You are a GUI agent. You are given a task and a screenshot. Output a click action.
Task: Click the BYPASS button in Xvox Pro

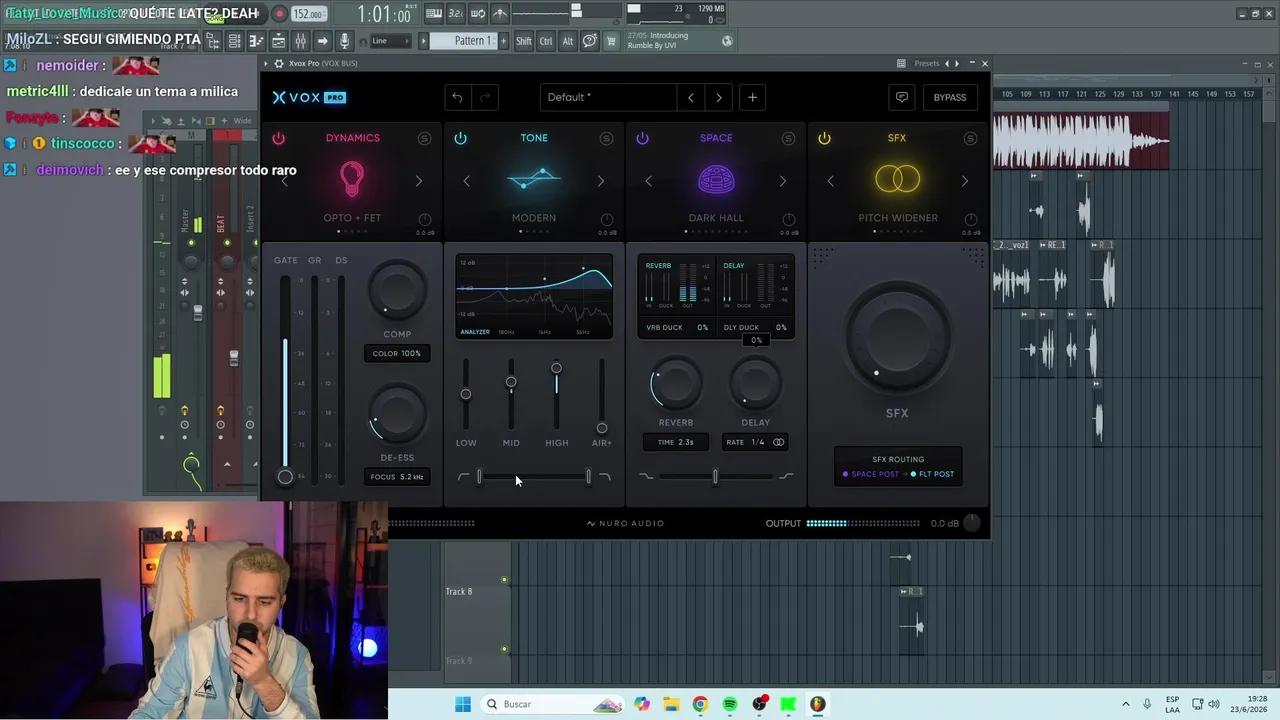[950, 97]
